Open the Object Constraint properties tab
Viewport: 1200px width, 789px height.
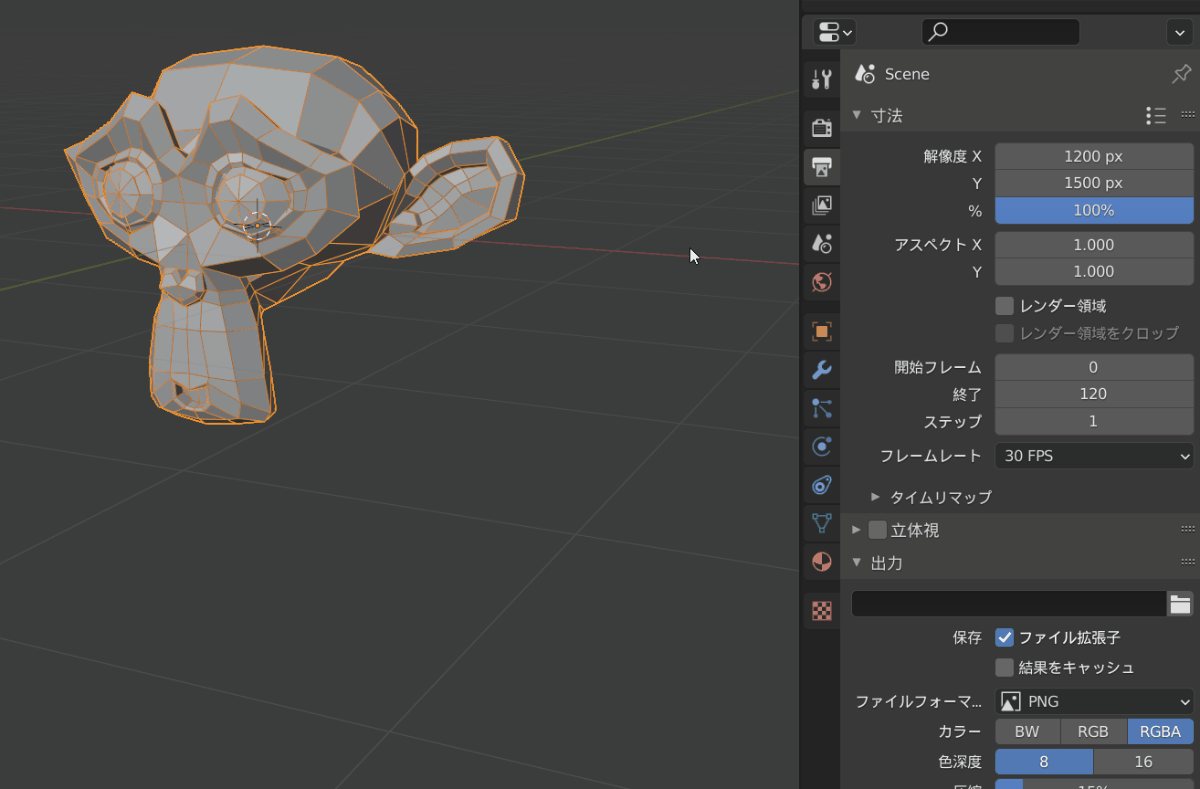click(822, 485)
